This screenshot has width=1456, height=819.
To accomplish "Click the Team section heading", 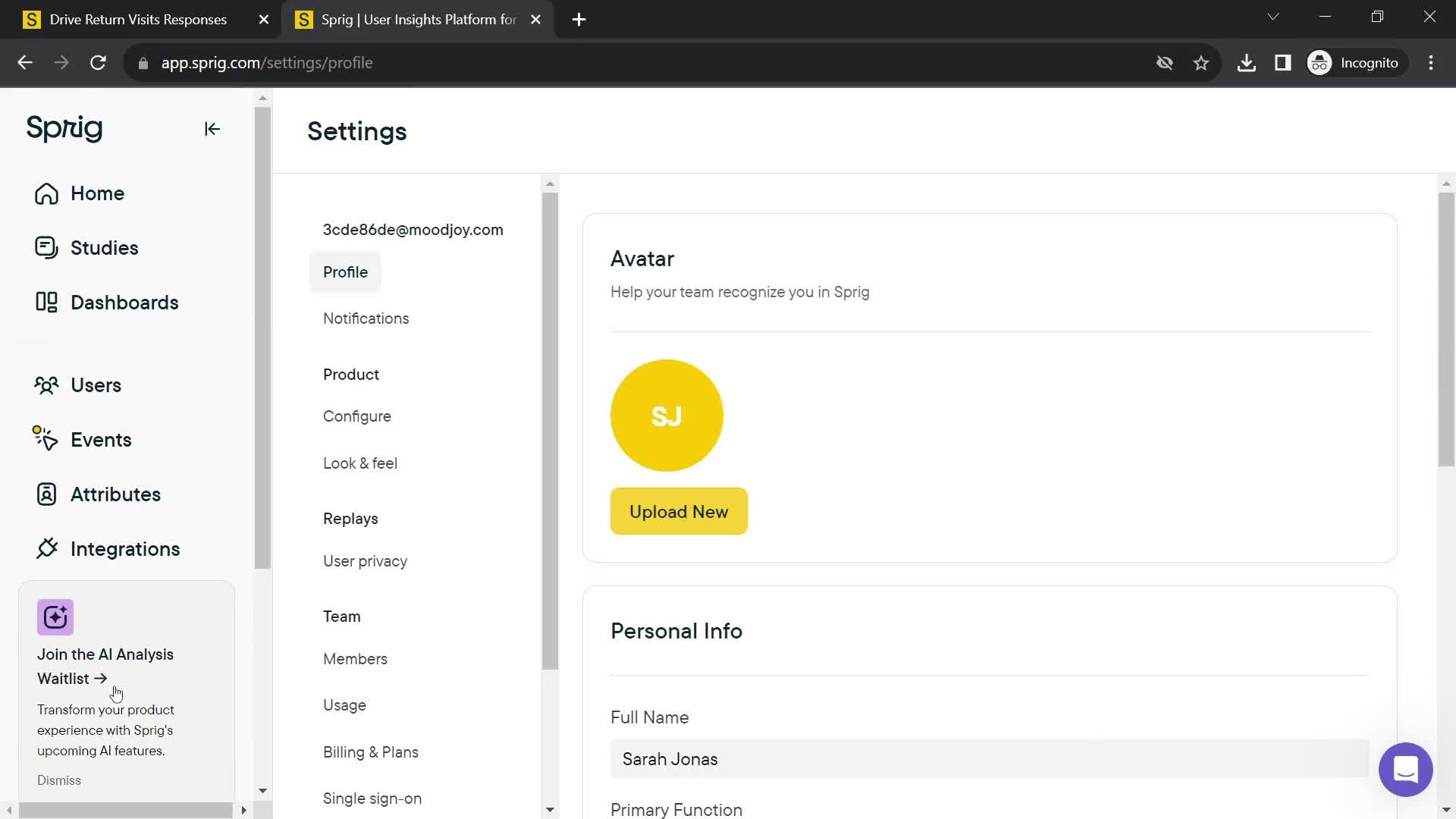I will [342, 617].
